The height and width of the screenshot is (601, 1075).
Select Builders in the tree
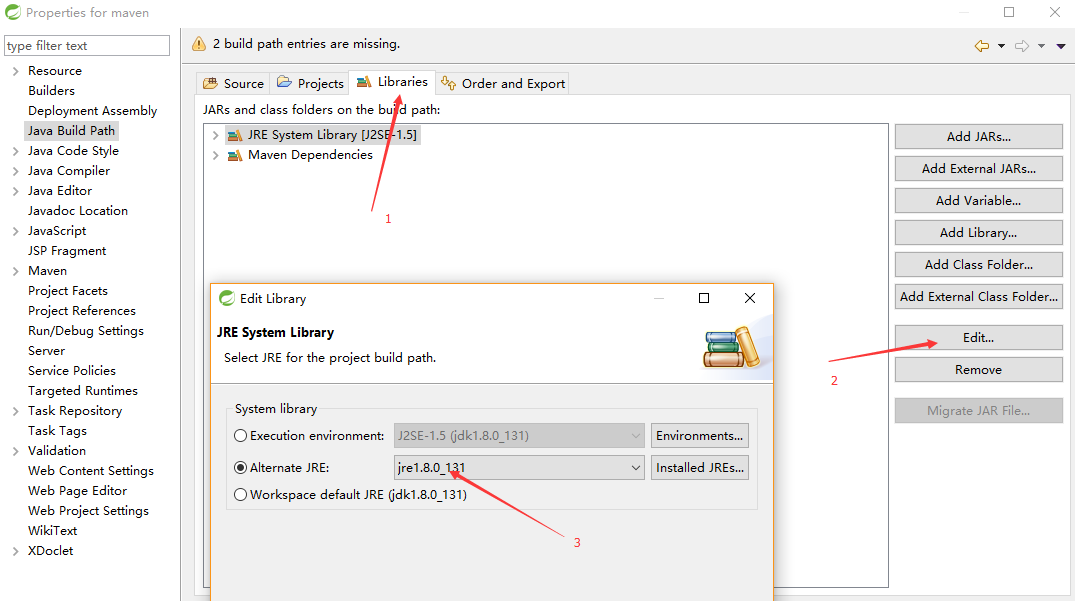tap(51, 91)
